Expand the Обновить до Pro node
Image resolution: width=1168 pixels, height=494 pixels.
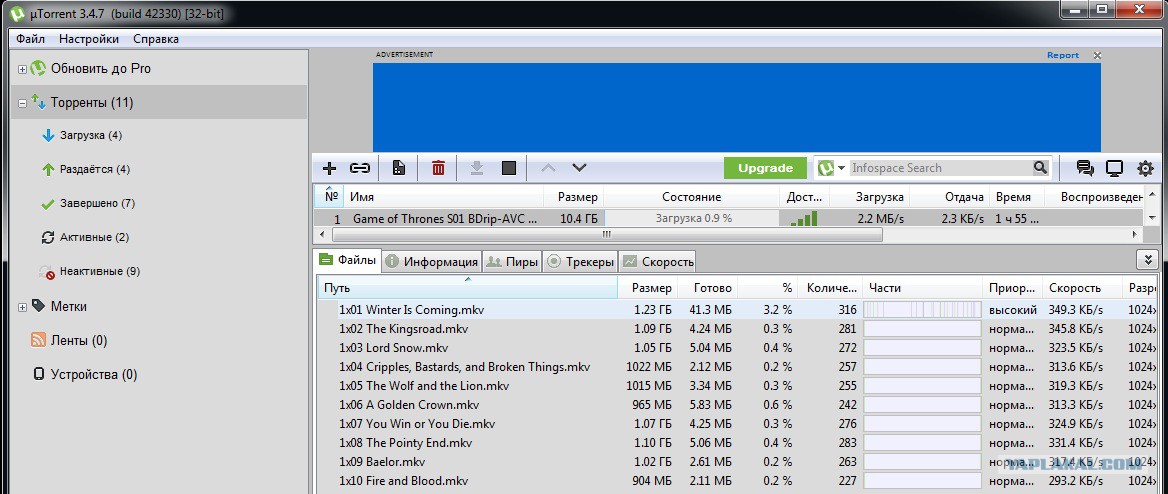[x=22, y=69]
